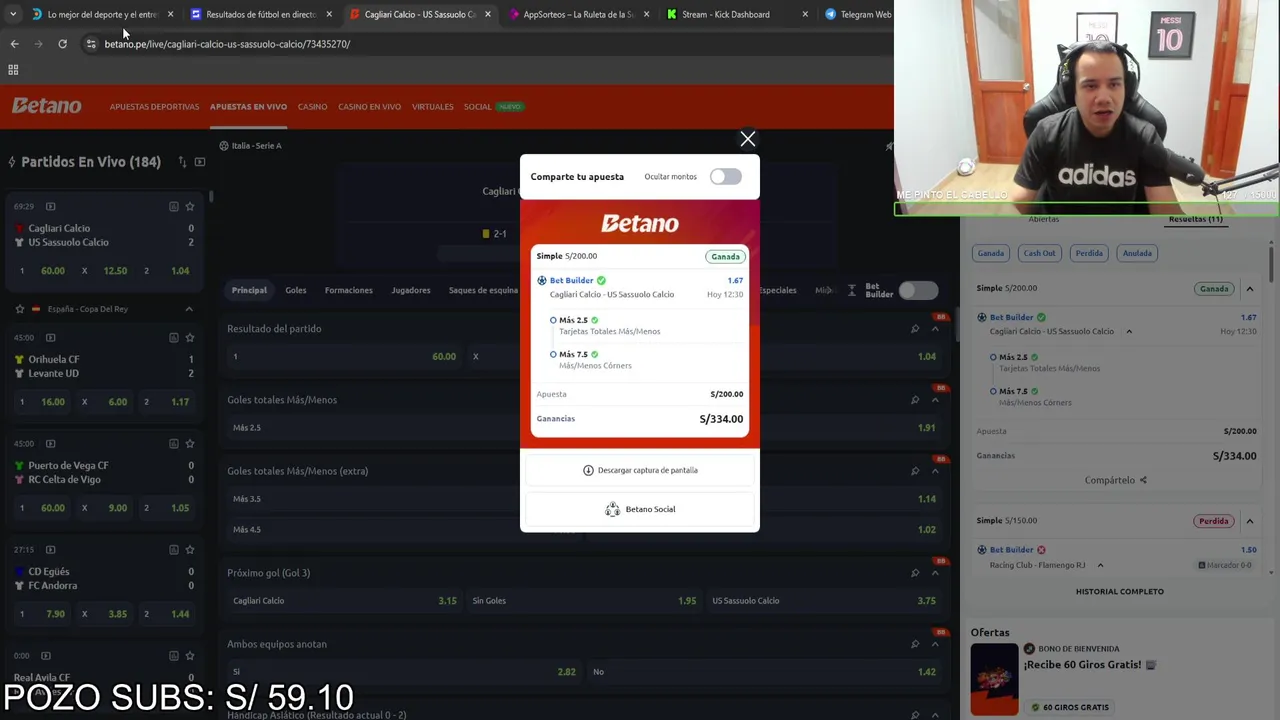Image resolution: width=1280 pixels, height=720 pixels.
Task: Open the Casino menu item
Action: click(312, 107)
